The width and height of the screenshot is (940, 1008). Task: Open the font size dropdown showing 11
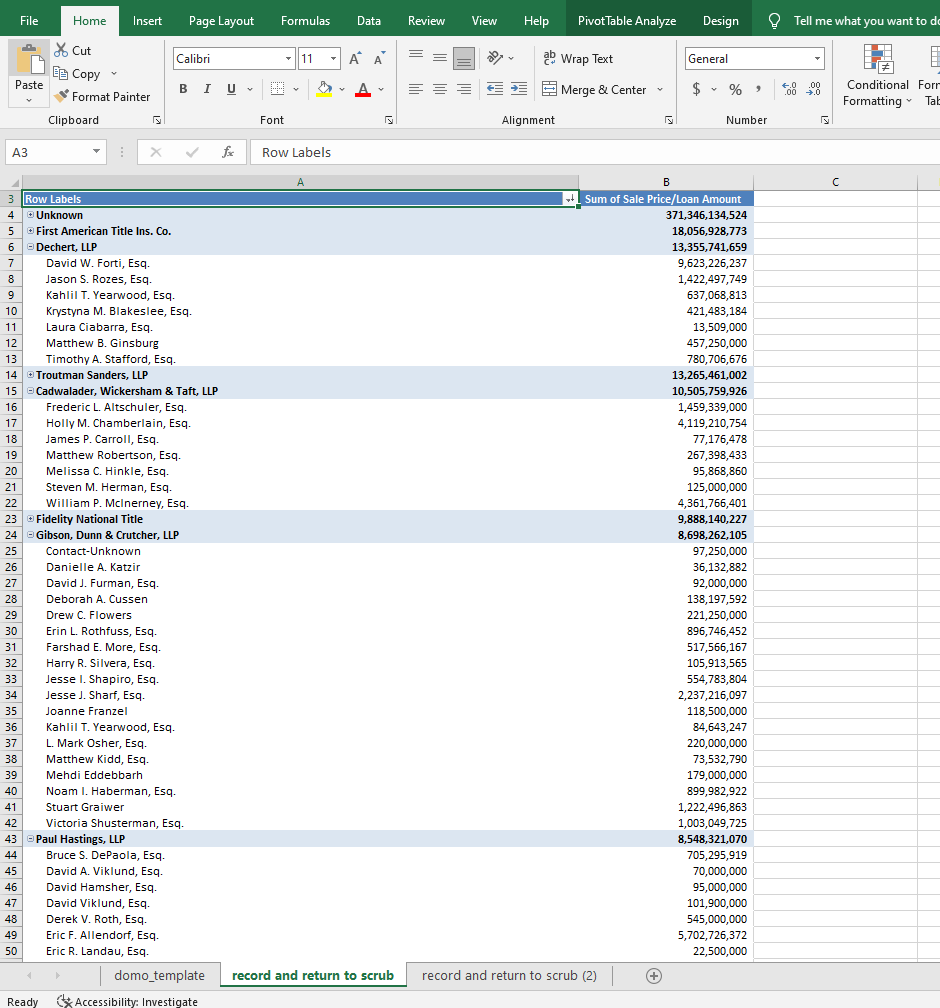334,58
